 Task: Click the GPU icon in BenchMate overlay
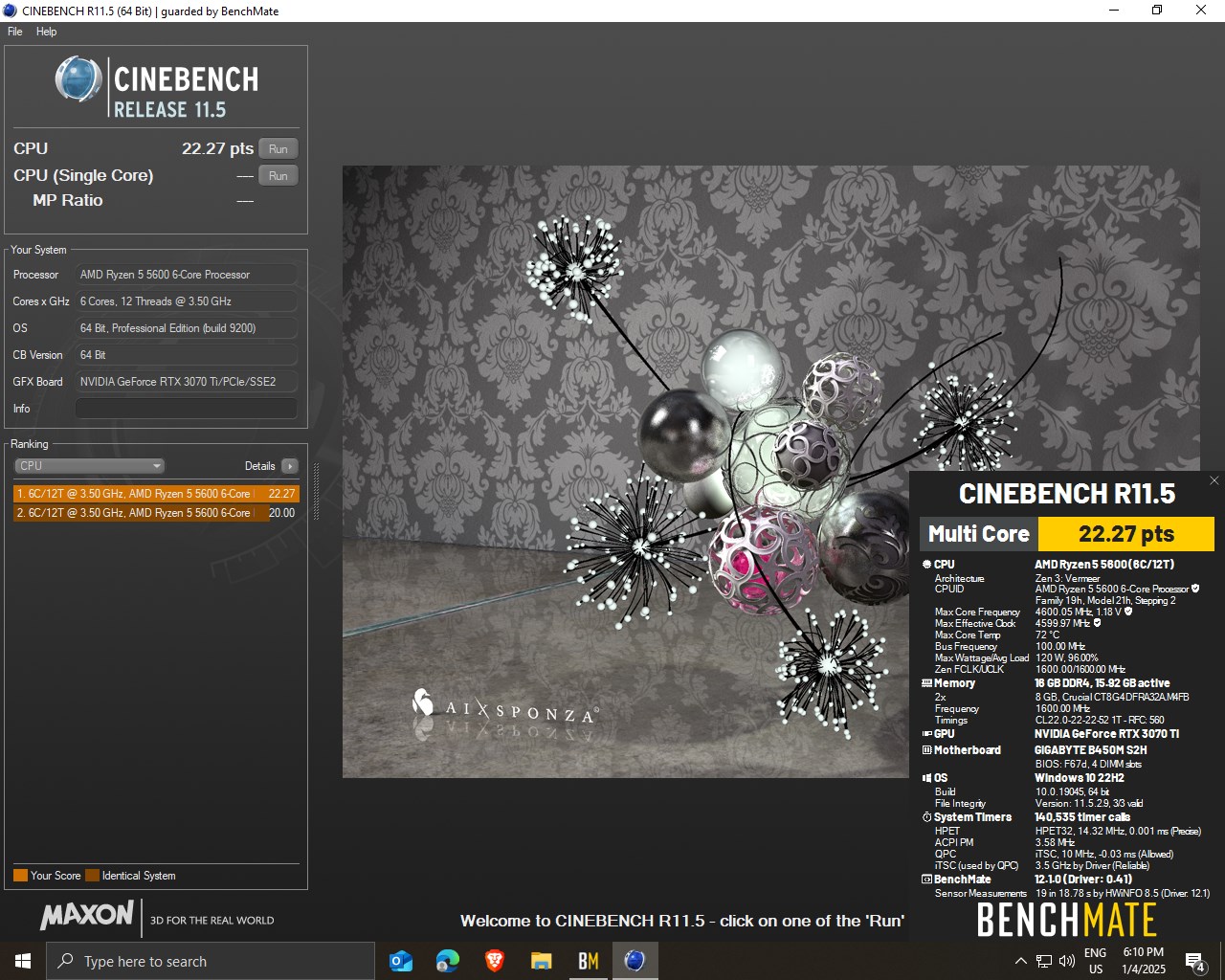pyautogui.click(x=926, y=734)
